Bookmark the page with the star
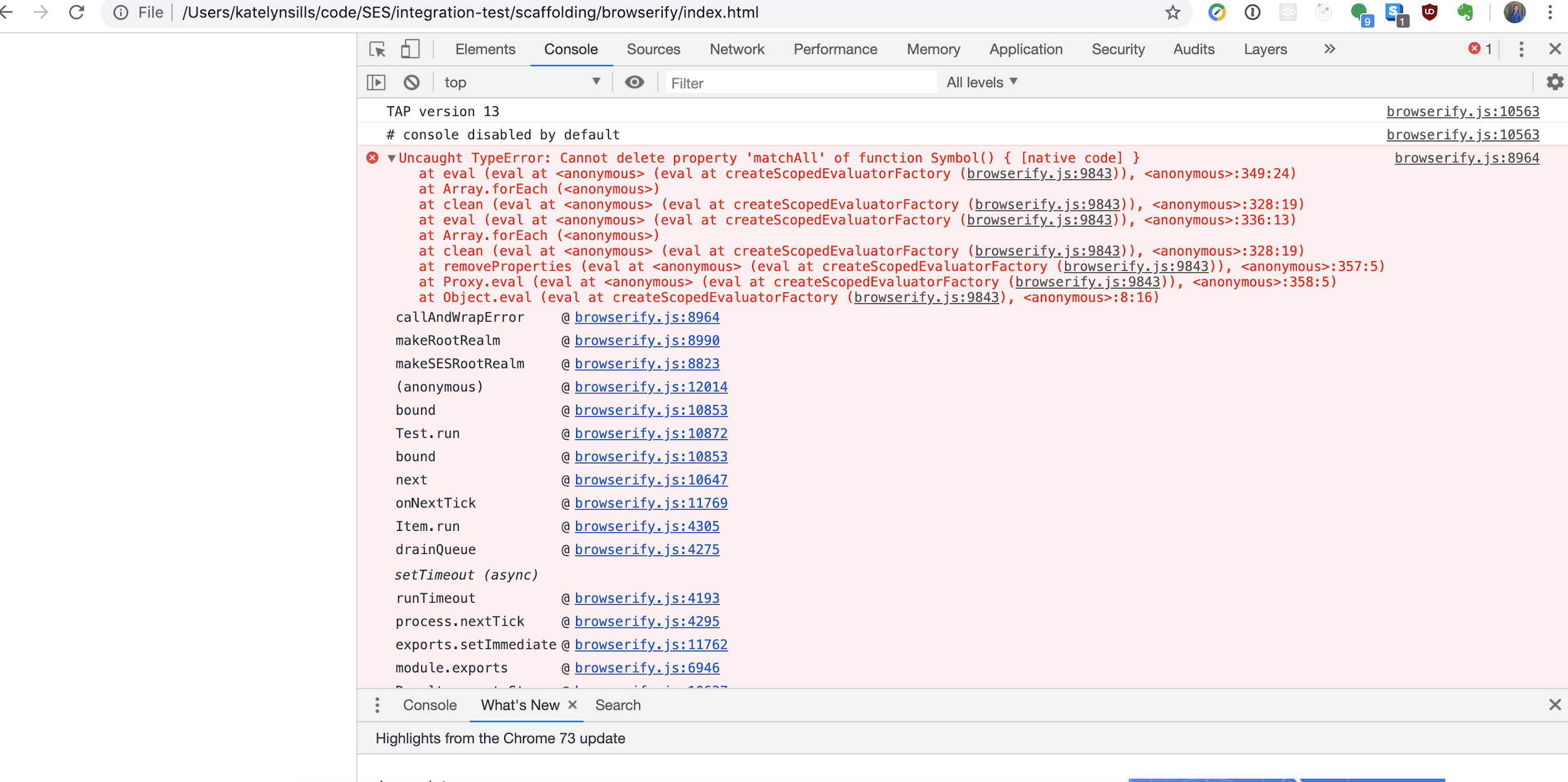The height and width of the screenshot is (782, 1568). 1173,12
